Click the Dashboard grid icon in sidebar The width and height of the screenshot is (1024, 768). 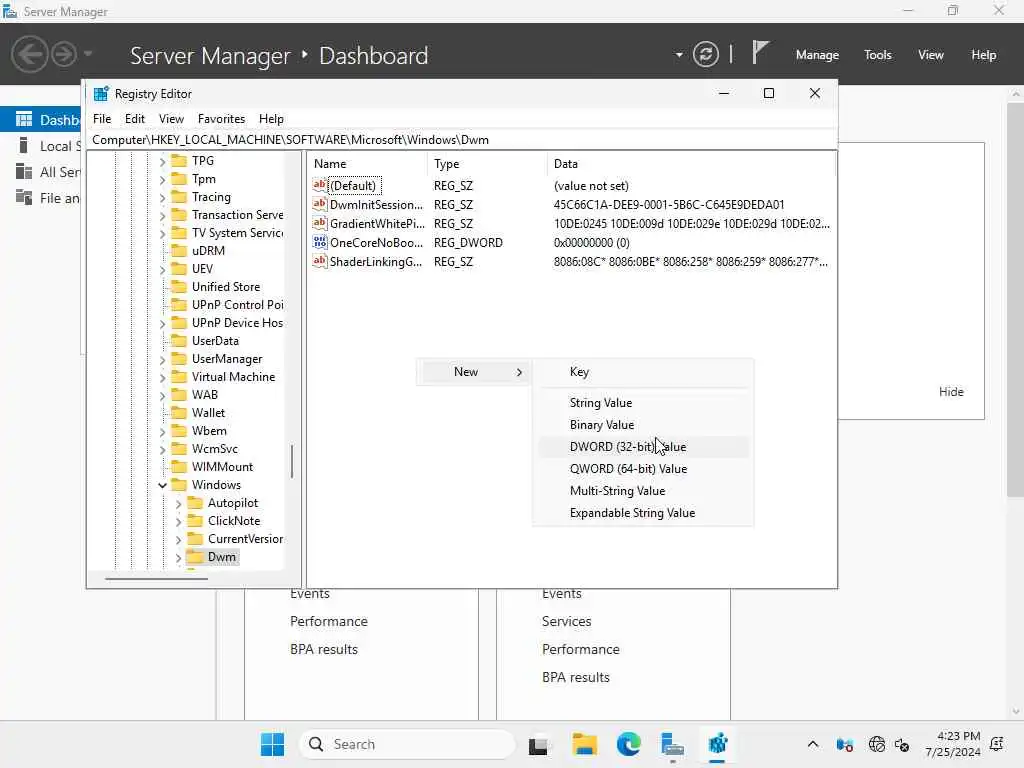[x=24, y=119]
